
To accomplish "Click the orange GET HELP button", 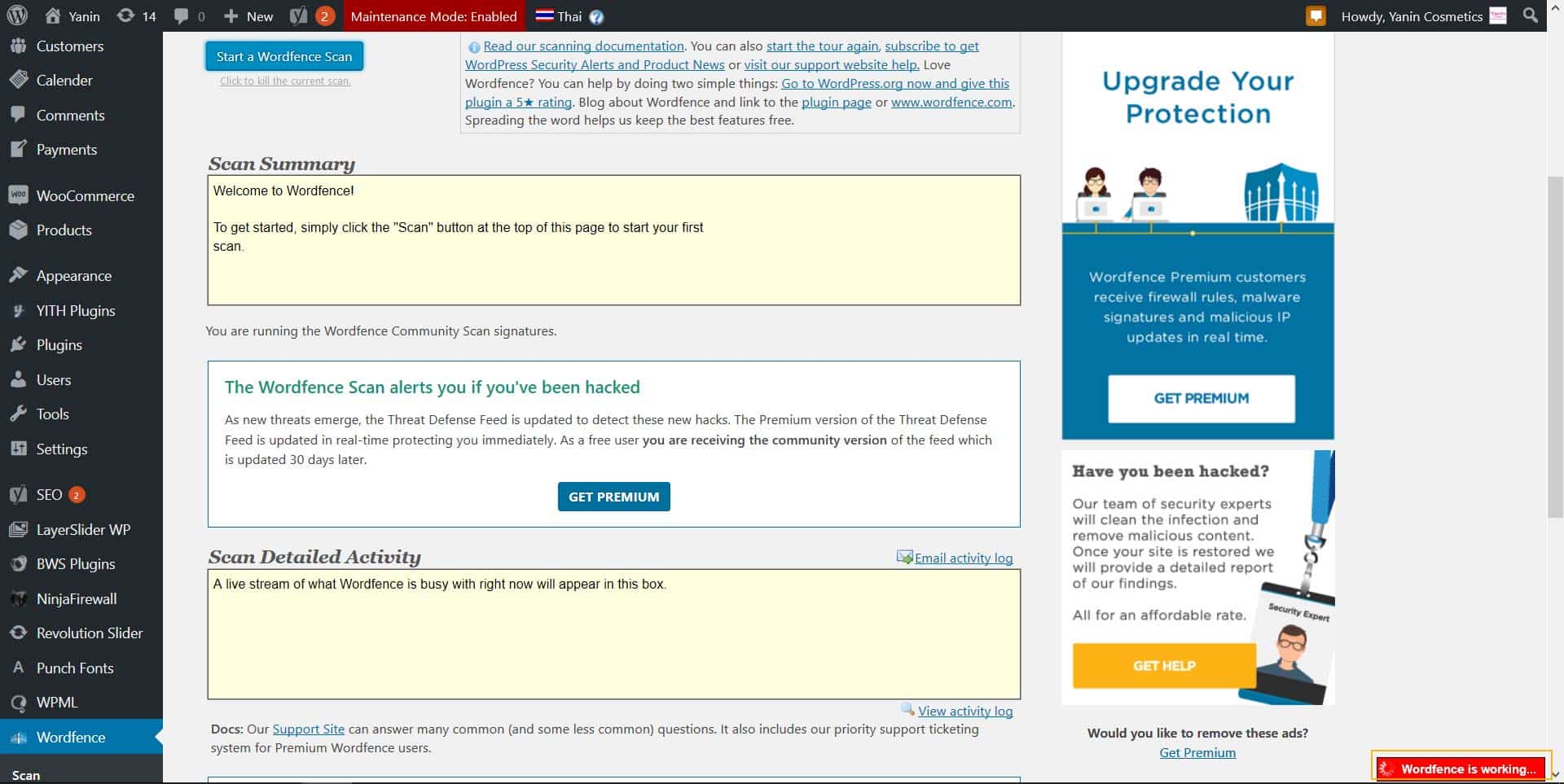I will [1164, 665].
